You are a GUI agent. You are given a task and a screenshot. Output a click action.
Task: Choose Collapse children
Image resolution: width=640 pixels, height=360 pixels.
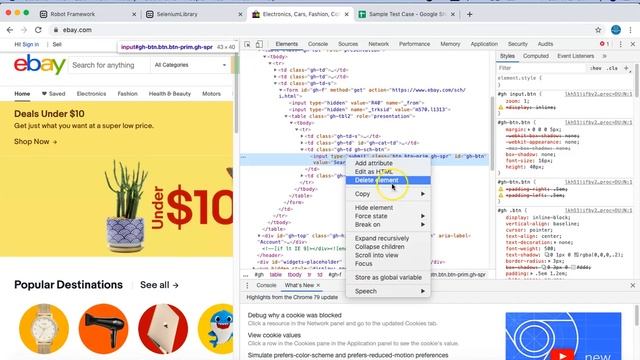pos(388,247)
